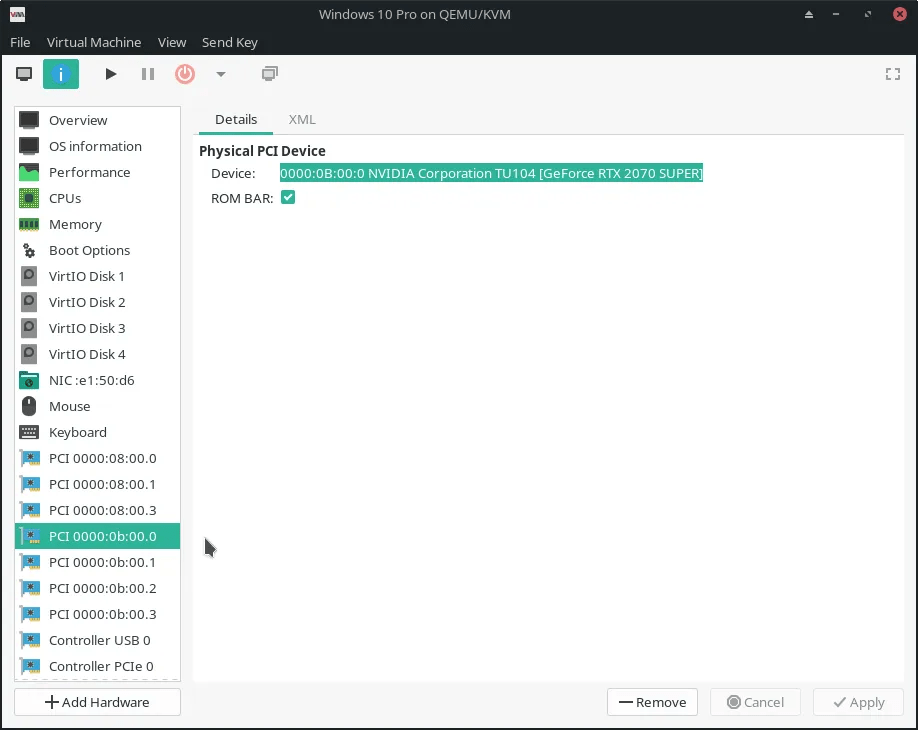The image size is (918, 730).
Task: Select Controller USB 0 entry
Action: click(x=97, y=640)
